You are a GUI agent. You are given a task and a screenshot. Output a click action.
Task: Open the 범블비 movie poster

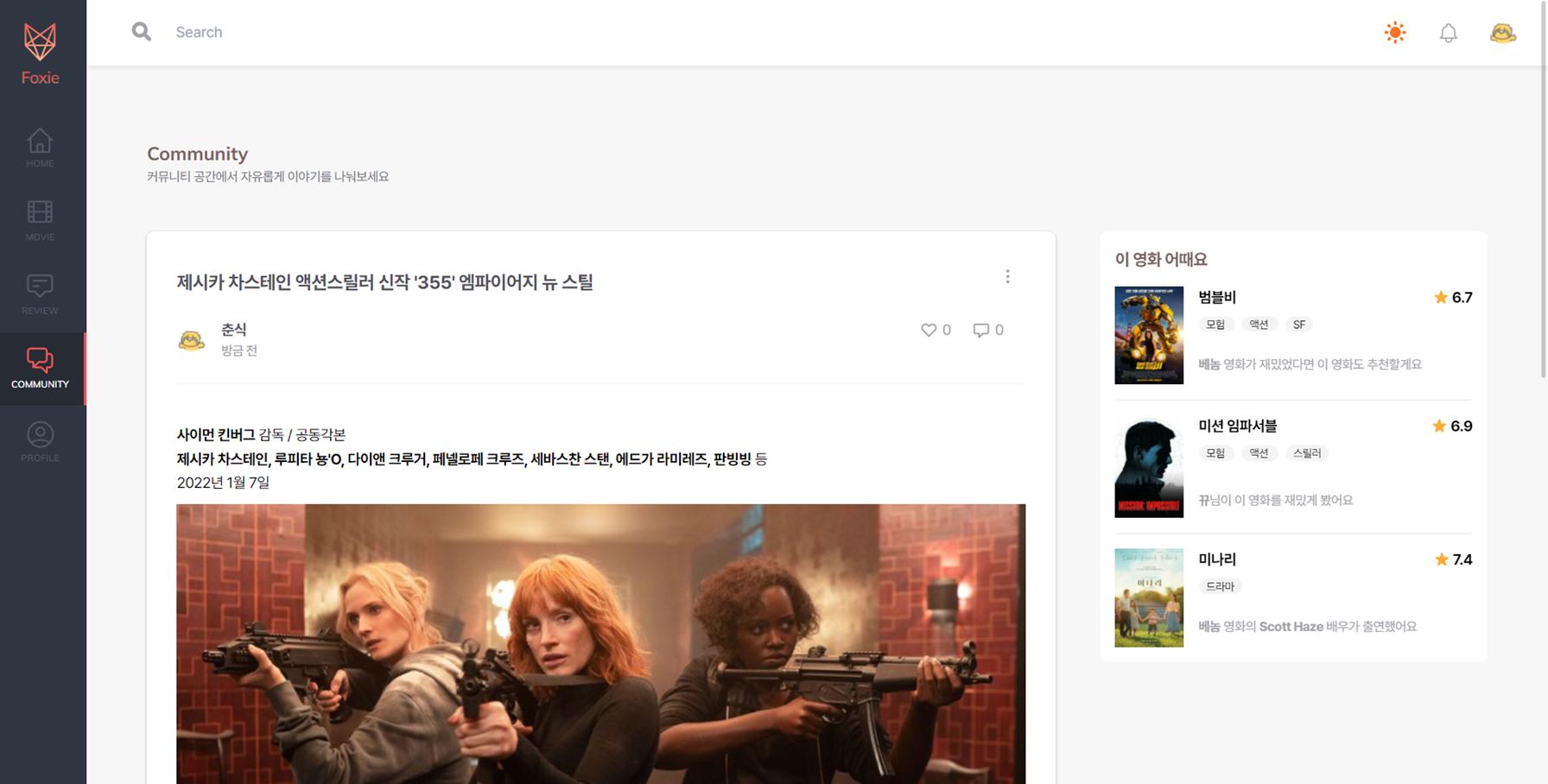point(1149,335)
